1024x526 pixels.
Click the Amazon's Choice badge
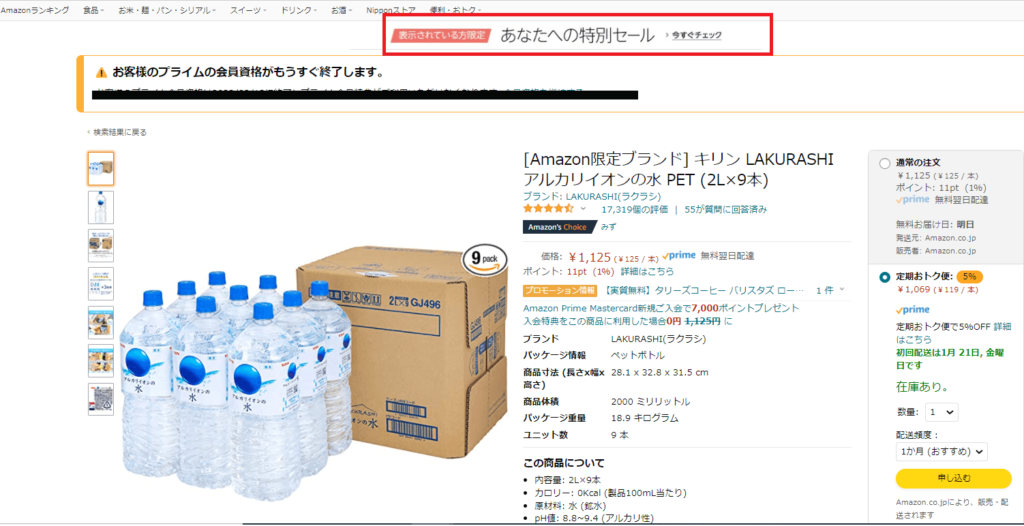point(559,227)
